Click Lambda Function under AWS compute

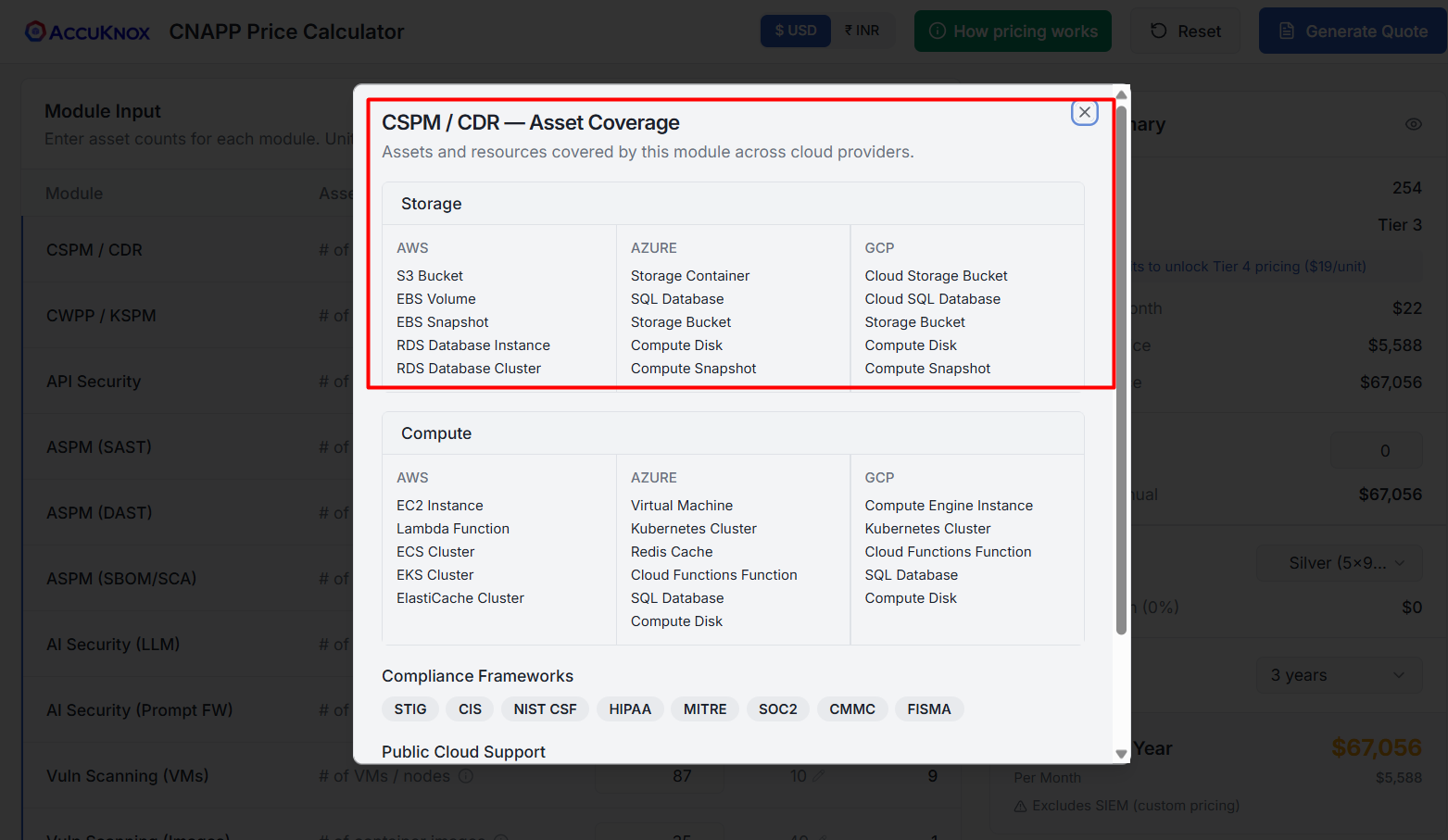click(453, 529)
